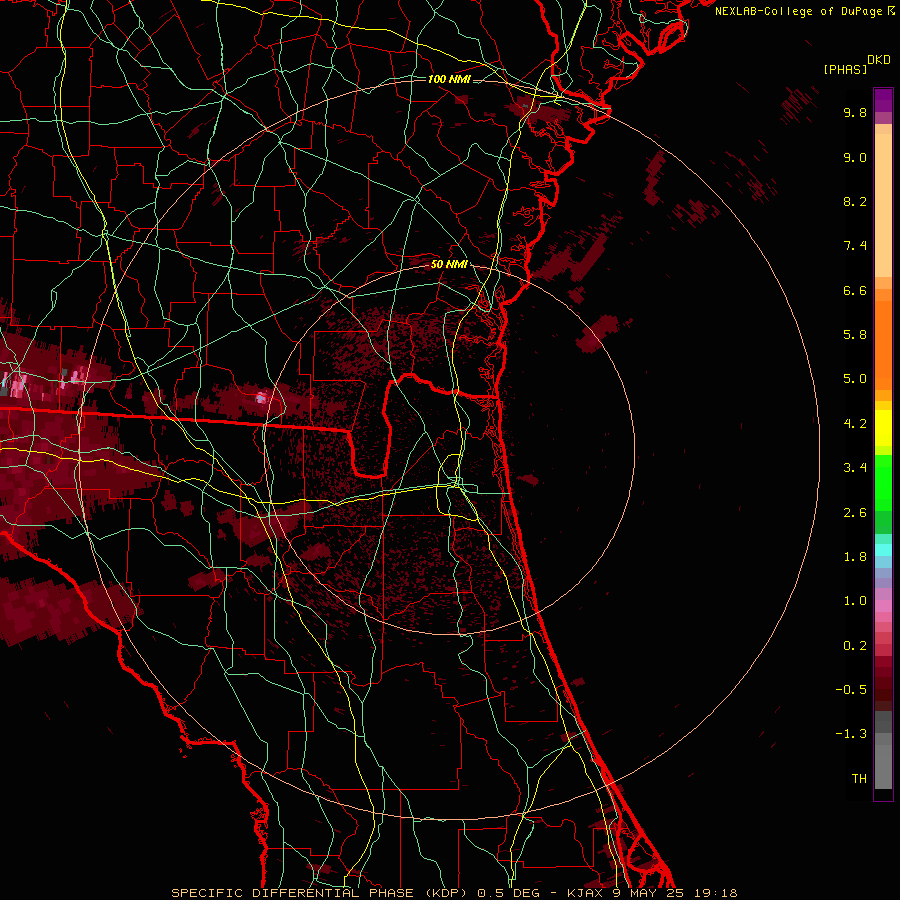This screenshot has height=900, width=900.
Task: Click the 'TH' threshold legend label
Action: click(x=859, y=779)
